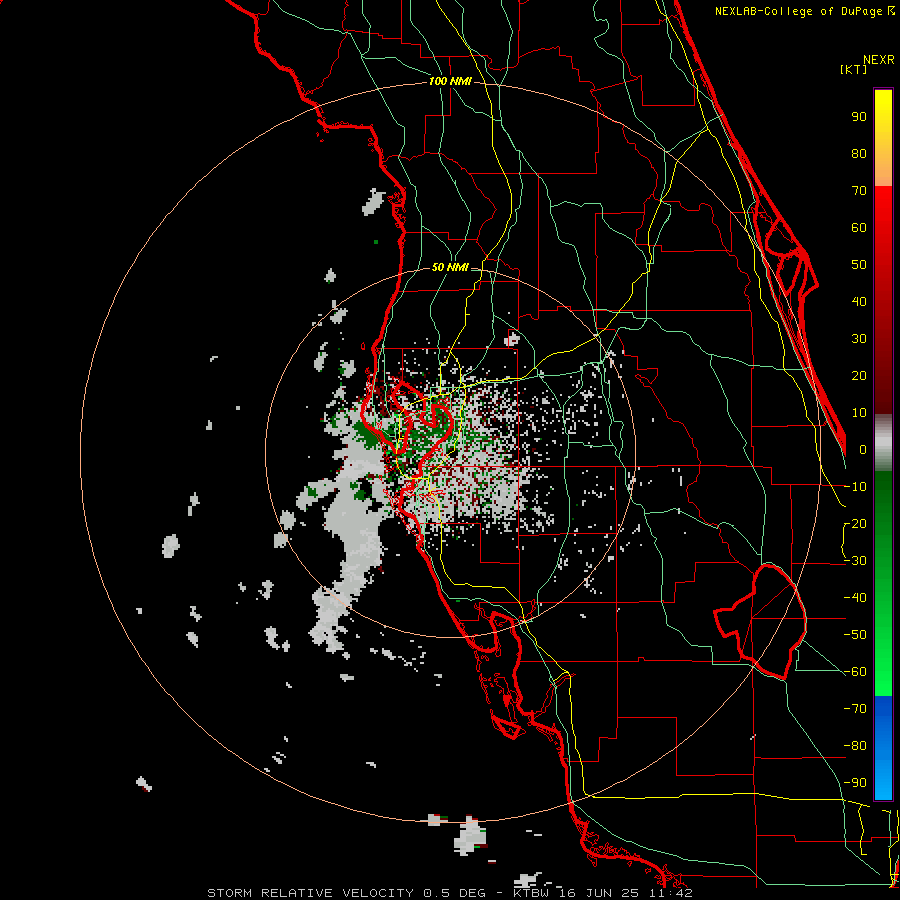The height and width of the screenshot is (900, 900).
Task: Click the 90 knot value on the velocity scale
Action: [x=859, y=117]
